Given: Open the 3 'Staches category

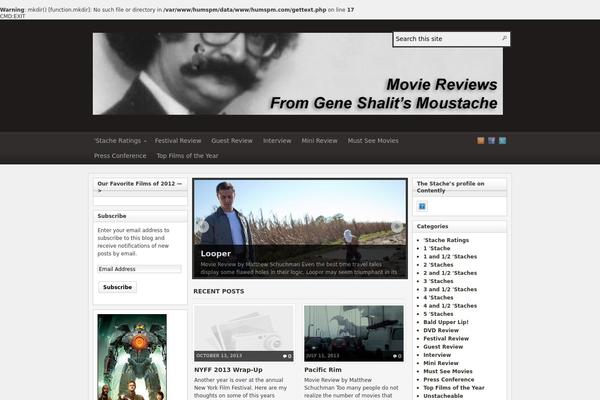Looking at the screenshot, I should click(438, 281).
